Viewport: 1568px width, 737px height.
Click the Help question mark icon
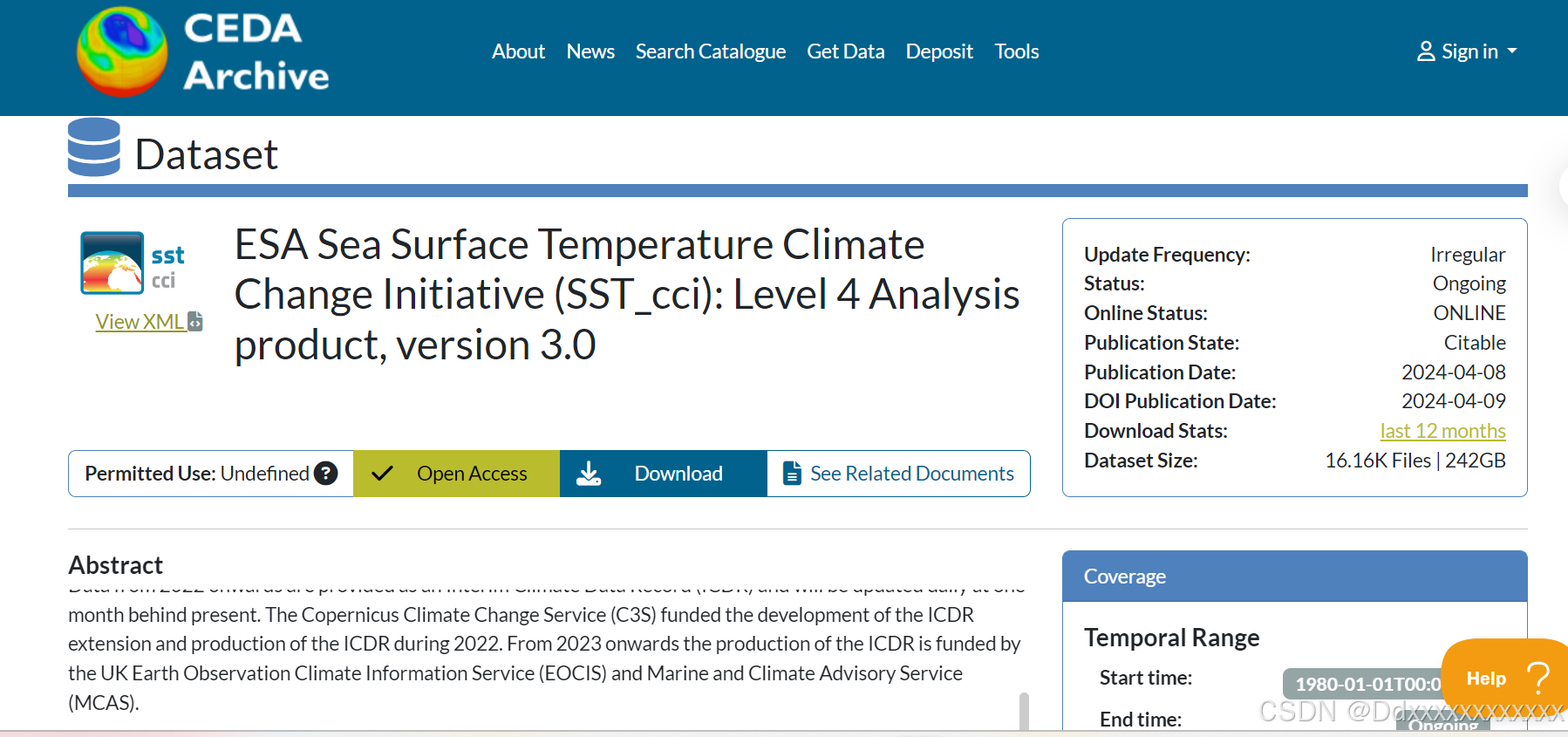tap(1538, 678)
